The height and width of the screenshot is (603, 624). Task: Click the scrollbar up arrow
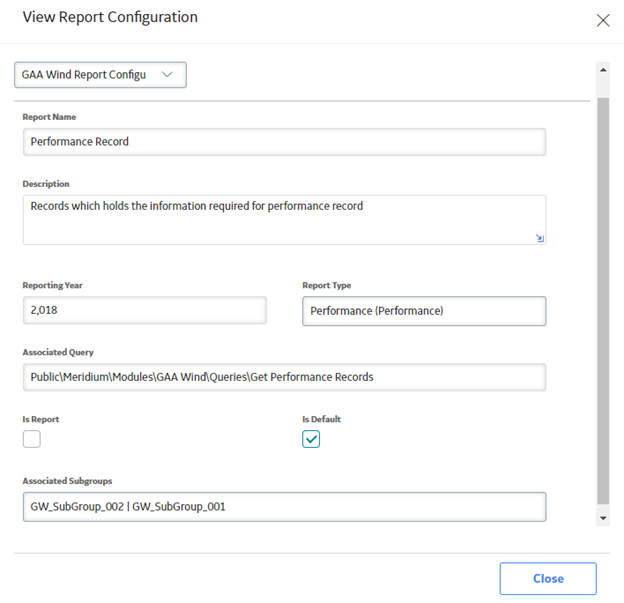(603, 70)
